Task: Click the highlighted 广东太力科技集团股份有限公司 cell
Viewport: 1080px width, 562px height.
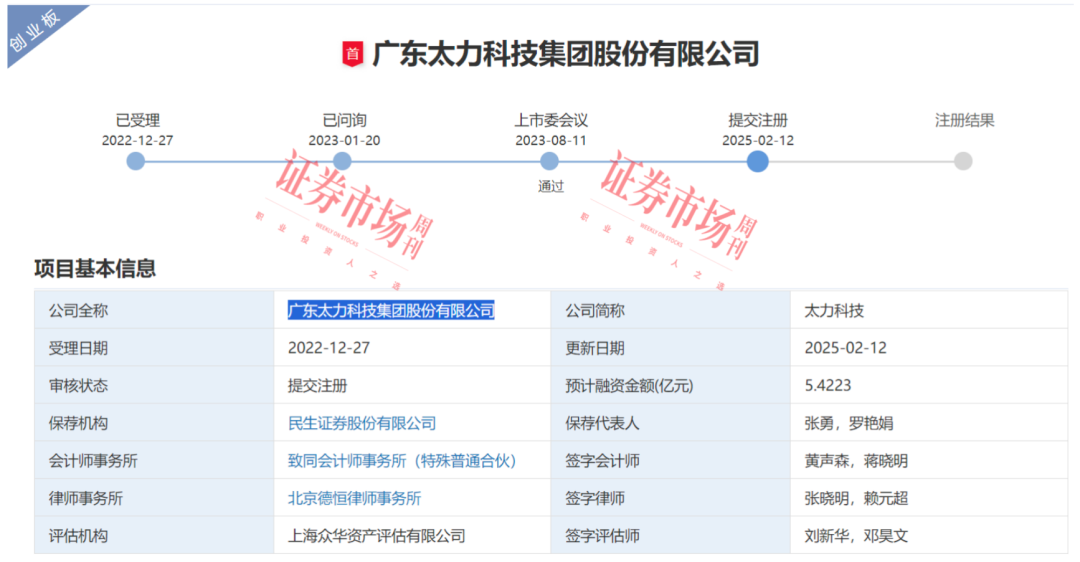Action: [x=391, y=311]
